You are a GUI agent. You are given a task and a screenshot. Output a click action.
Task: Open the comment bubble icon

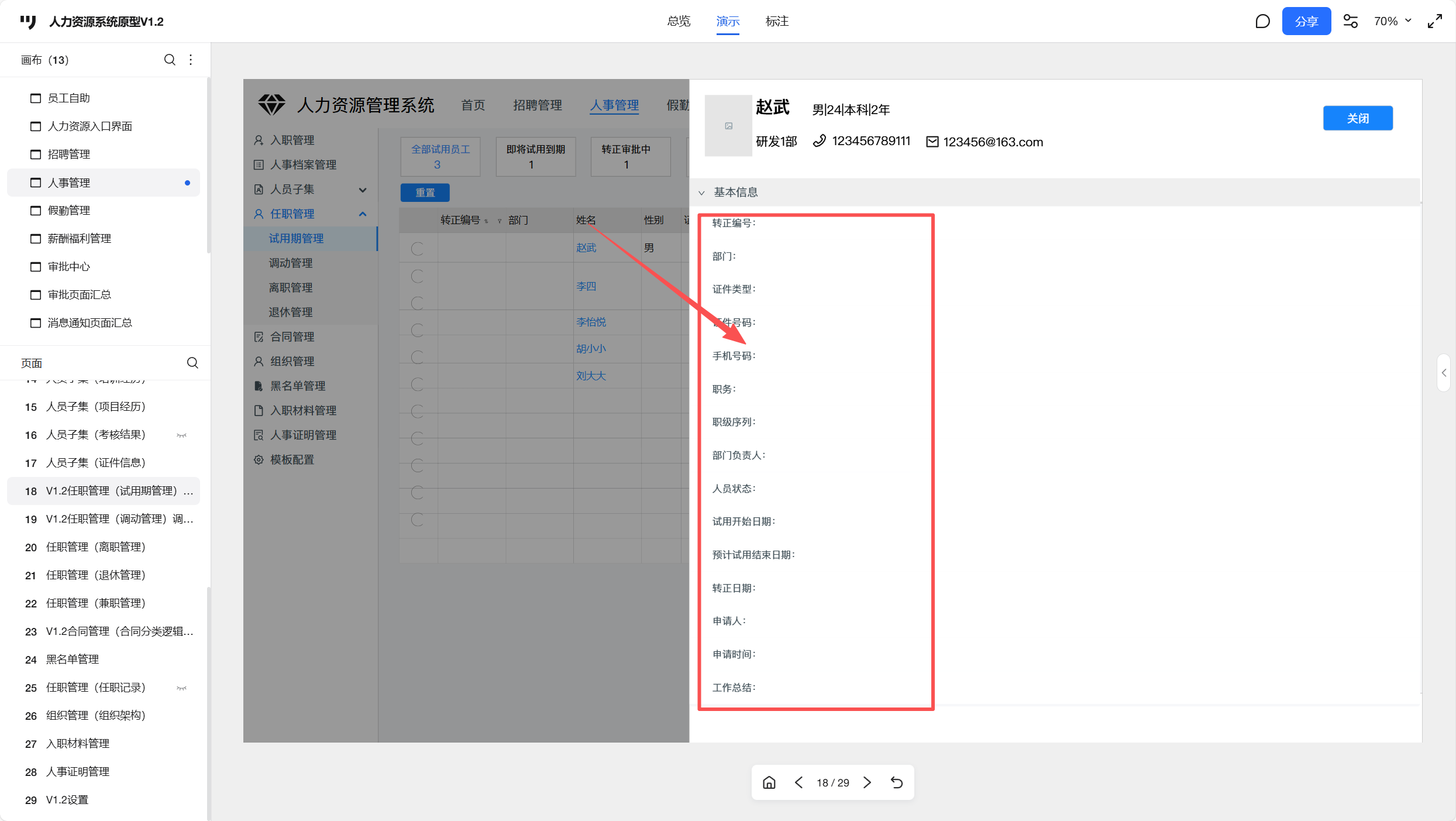1262,22
